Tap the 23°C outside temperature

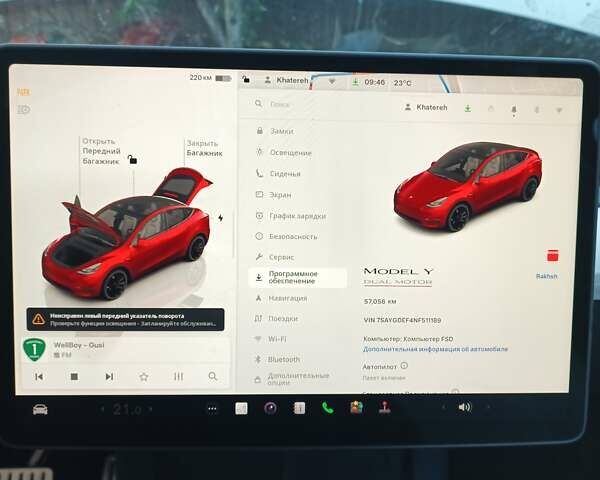403,83
